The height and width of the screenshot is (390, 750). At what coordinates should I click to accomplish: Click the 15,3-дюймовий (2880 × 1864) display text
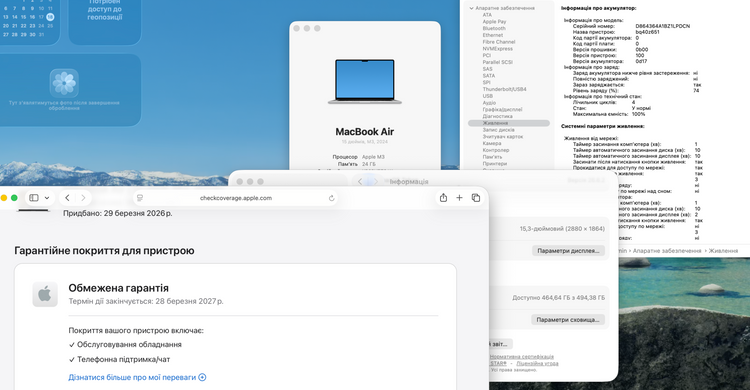pos(562,229)
